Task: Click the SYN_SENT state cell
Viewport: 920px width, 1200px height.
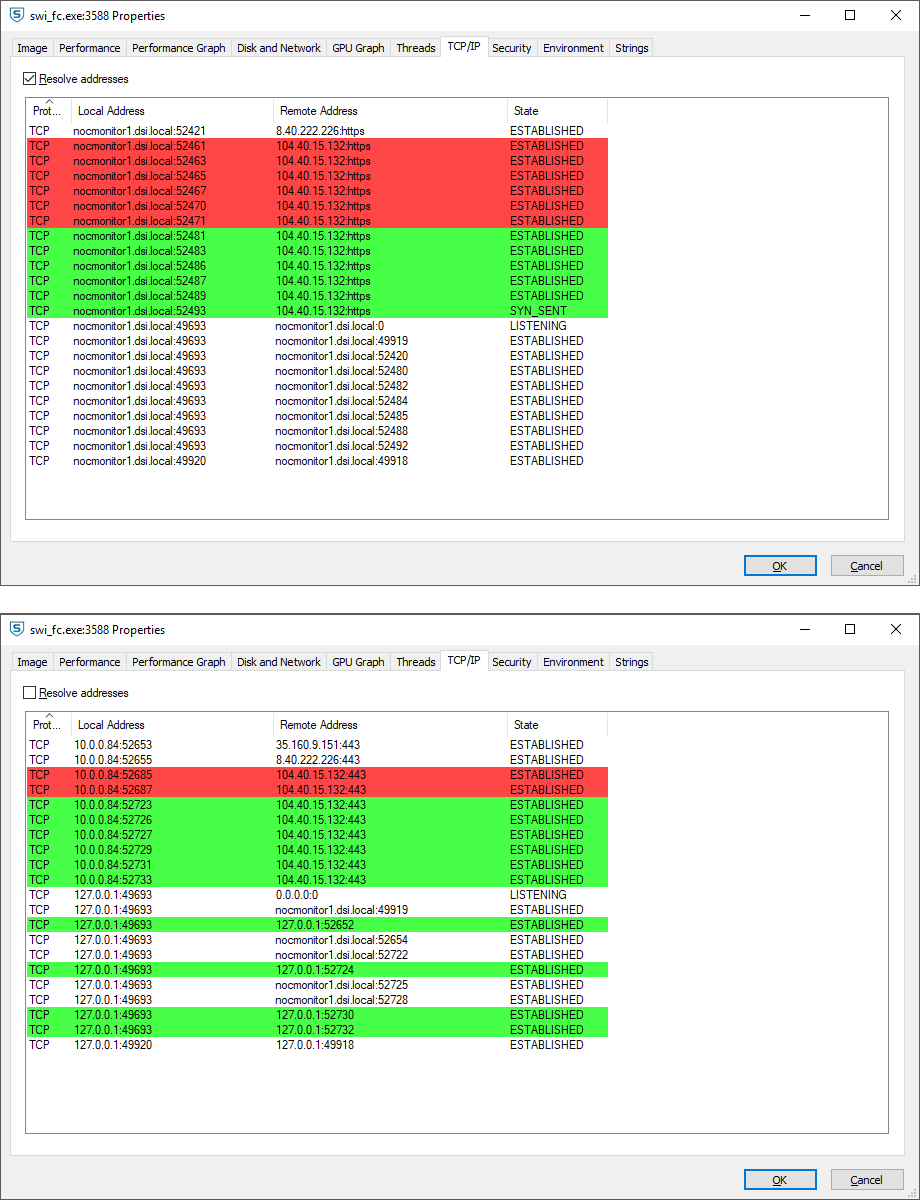Action: [x=538, y=311]
